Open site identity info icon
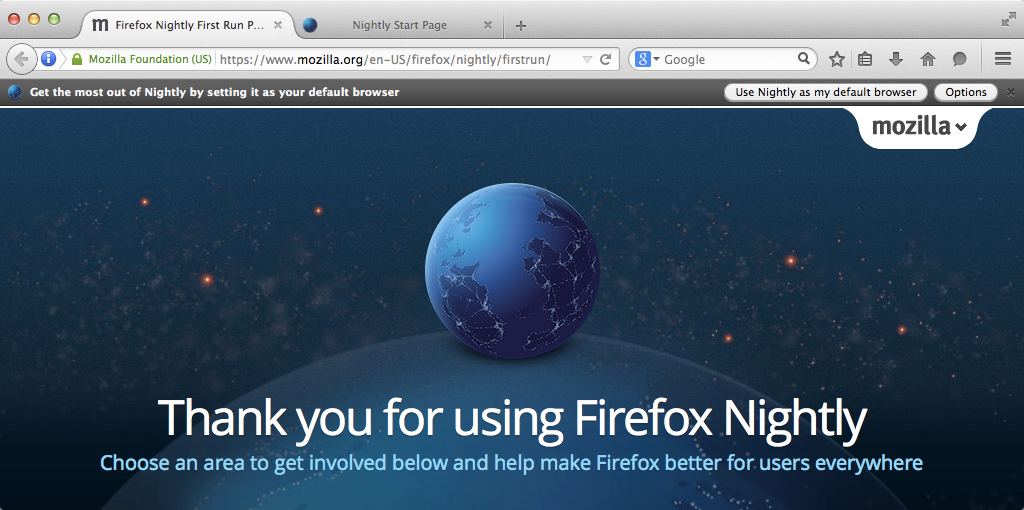The height and width of the screenshot is (510, 1024). click(x=48, y=59)
